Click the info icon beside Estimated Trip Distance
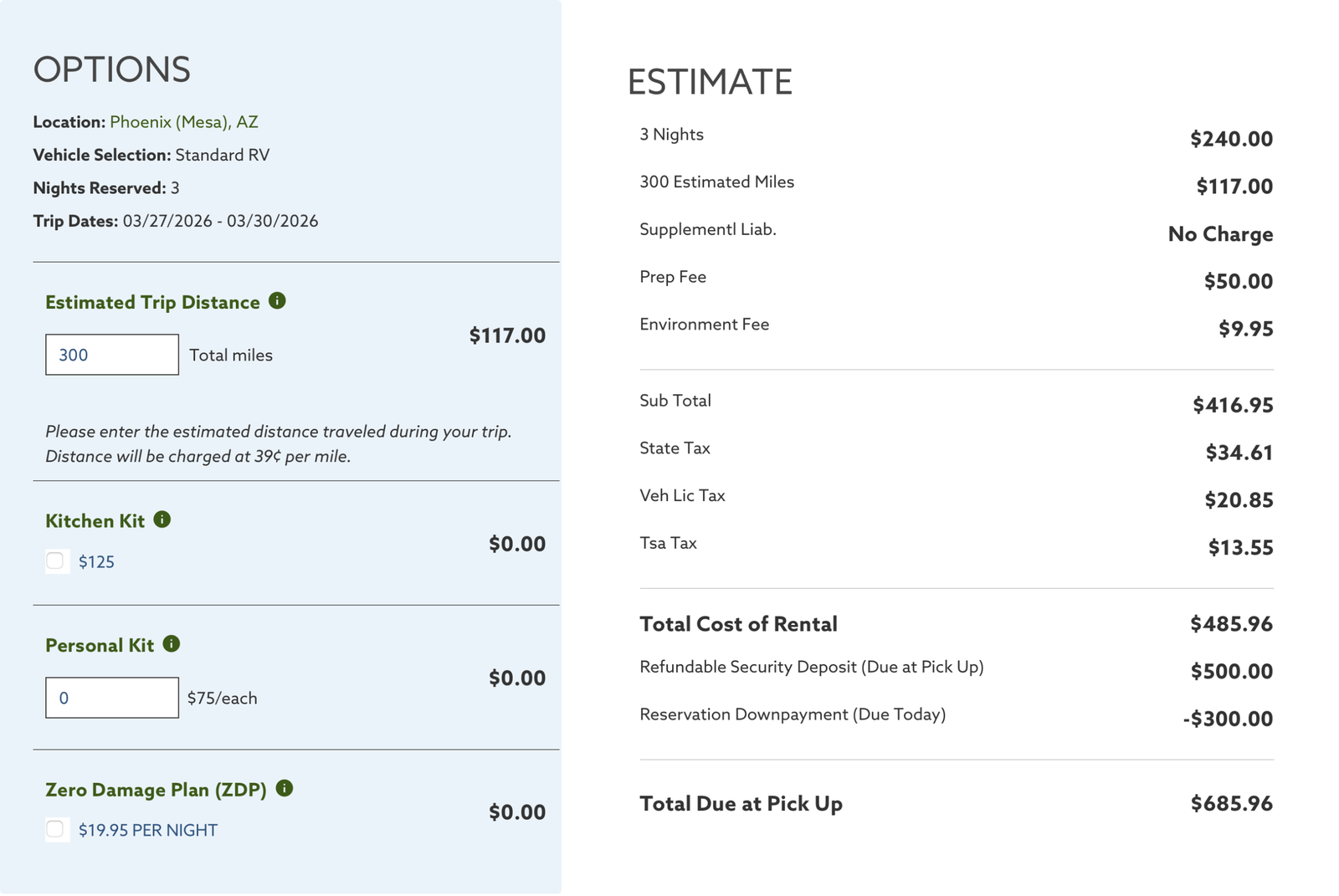Viewport: 1339px width, 896px height. [x=277, y=301]
